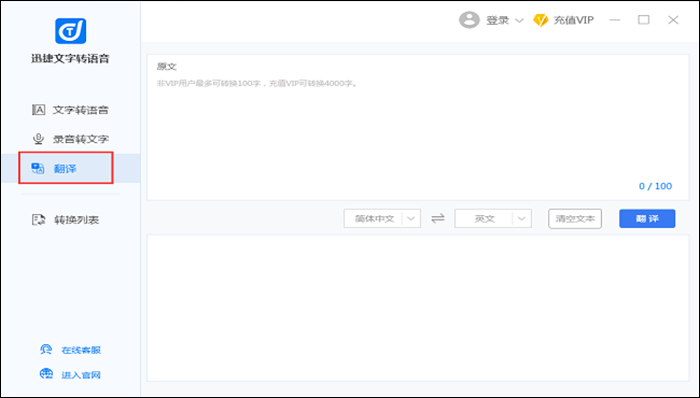The image size is (700, 398).
Task: Select the 翻译 sidebar item
Action: point(71,168)
